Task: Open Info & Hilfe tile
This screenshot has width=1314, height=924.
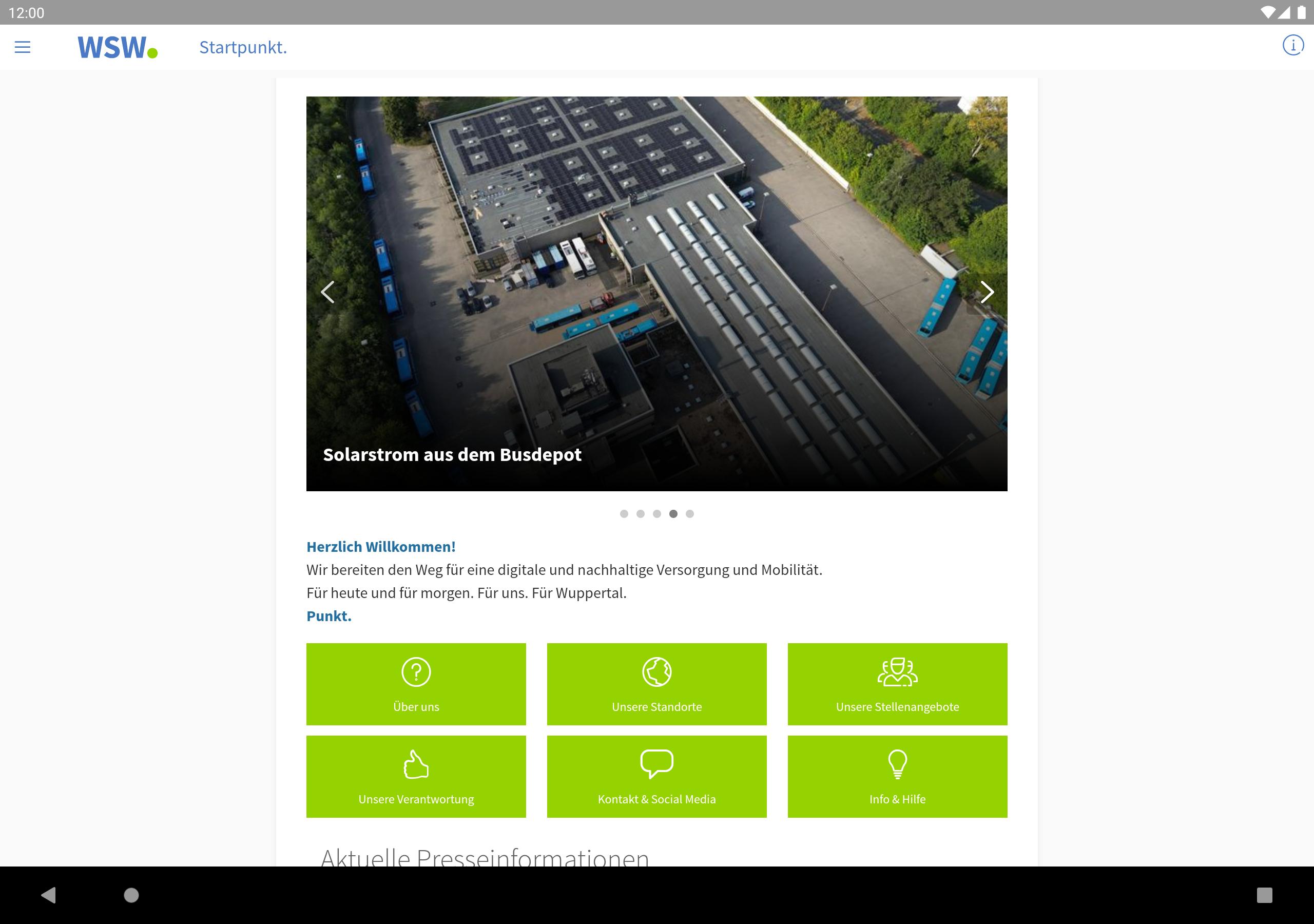Action: [x=897, y=777]
